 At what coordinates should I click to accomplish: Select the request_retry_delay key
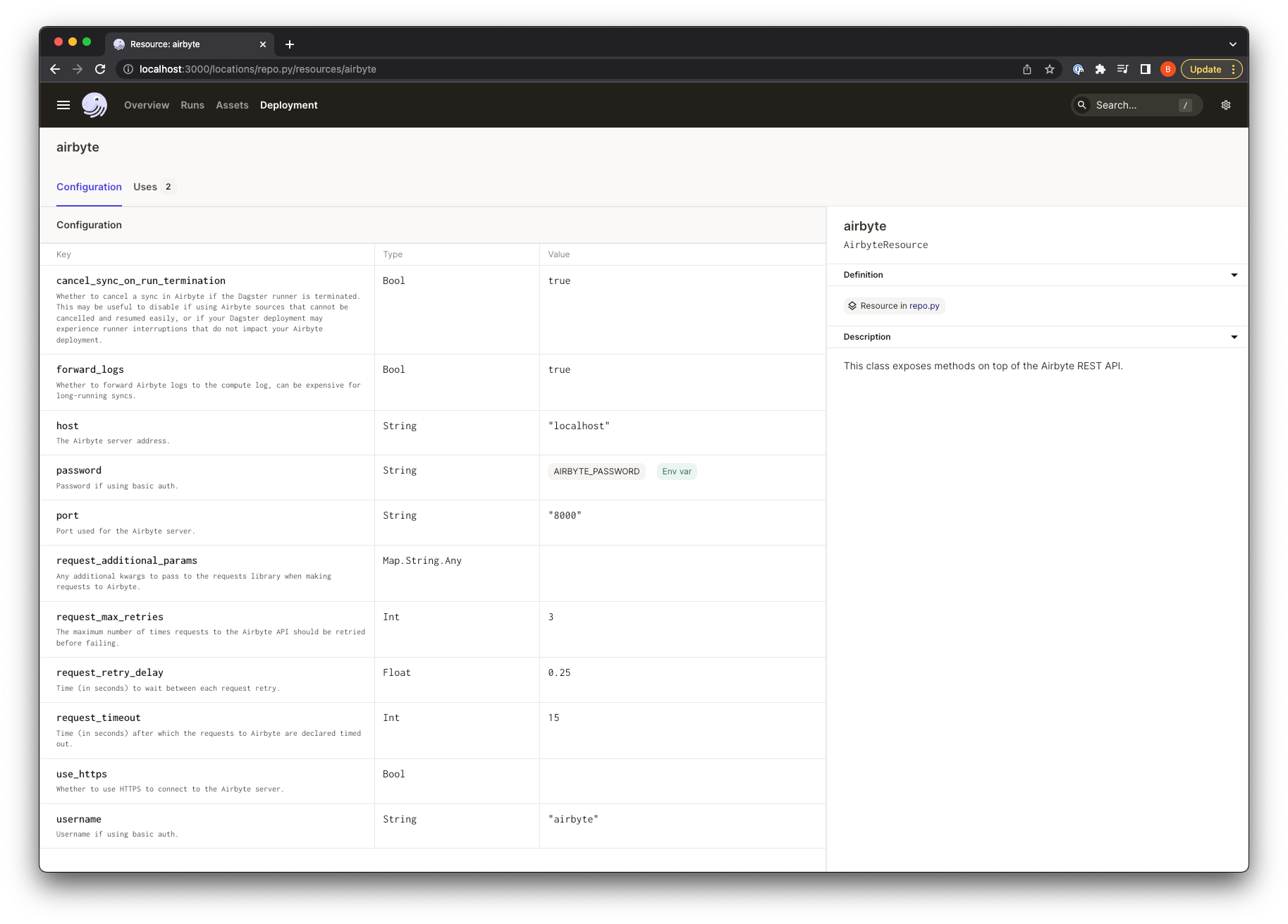coord(110,672)
